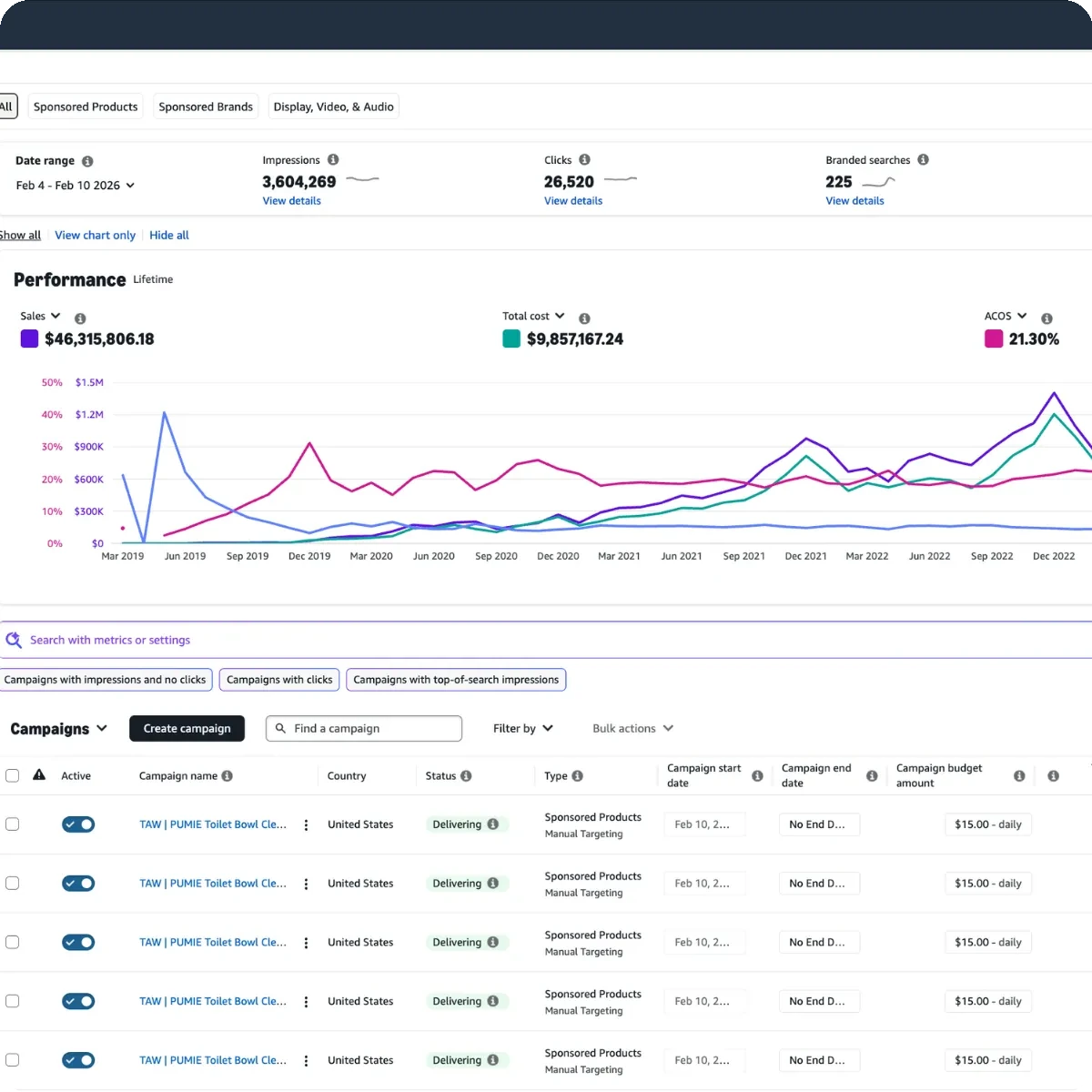Click the Campaign budget amount info icon
The height and width of the screenshot is (1092, 1092).
pyautogui.click(x=1019, y=776)
